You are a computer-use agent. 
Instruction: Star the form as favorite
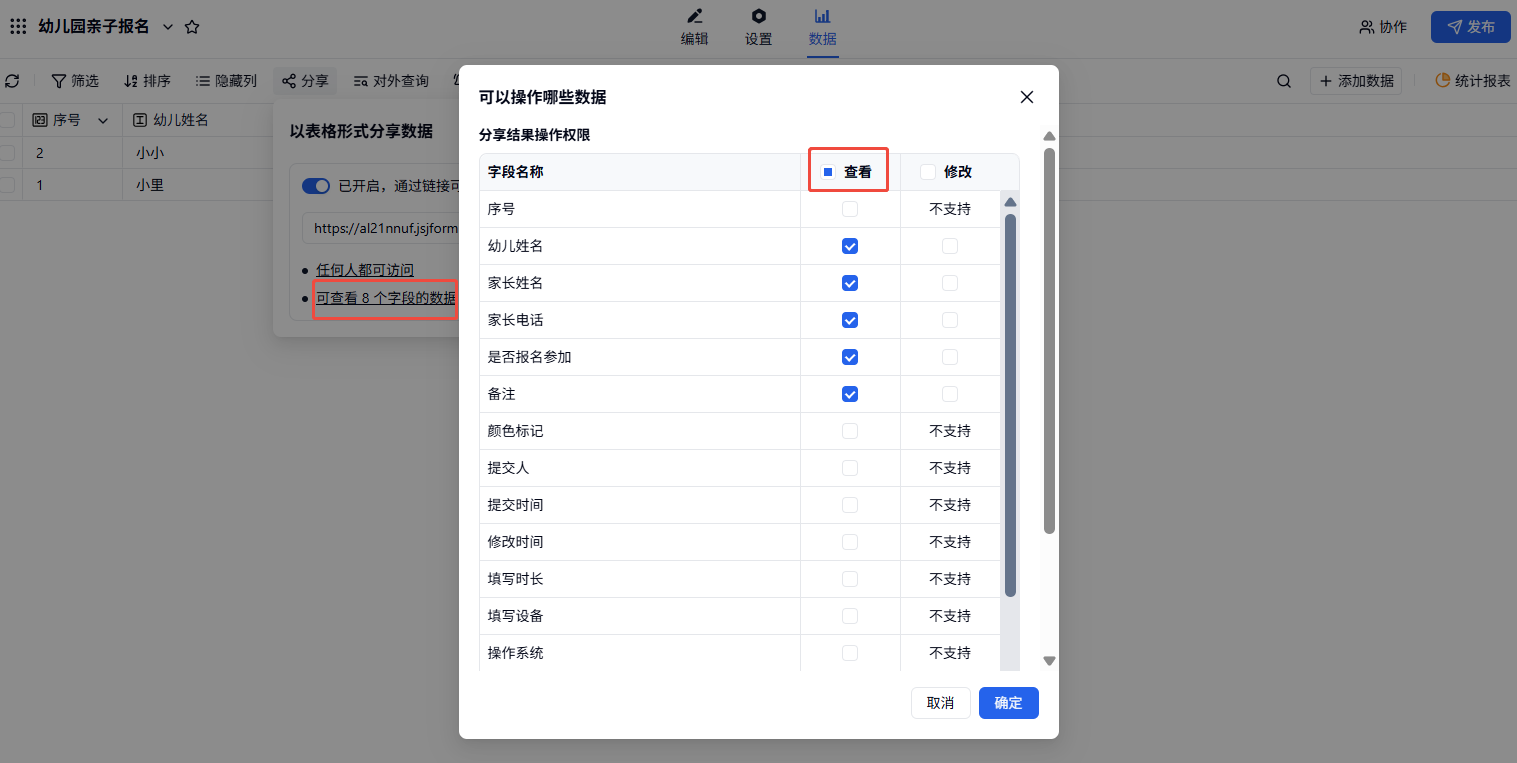point(192,27)
